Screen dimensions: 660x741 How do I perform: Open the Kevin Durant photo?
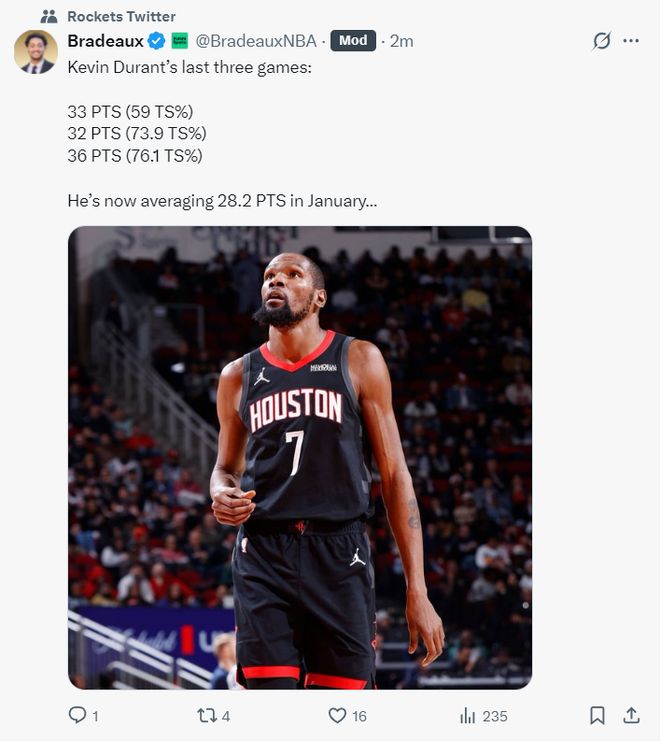[x=300, y=457]
